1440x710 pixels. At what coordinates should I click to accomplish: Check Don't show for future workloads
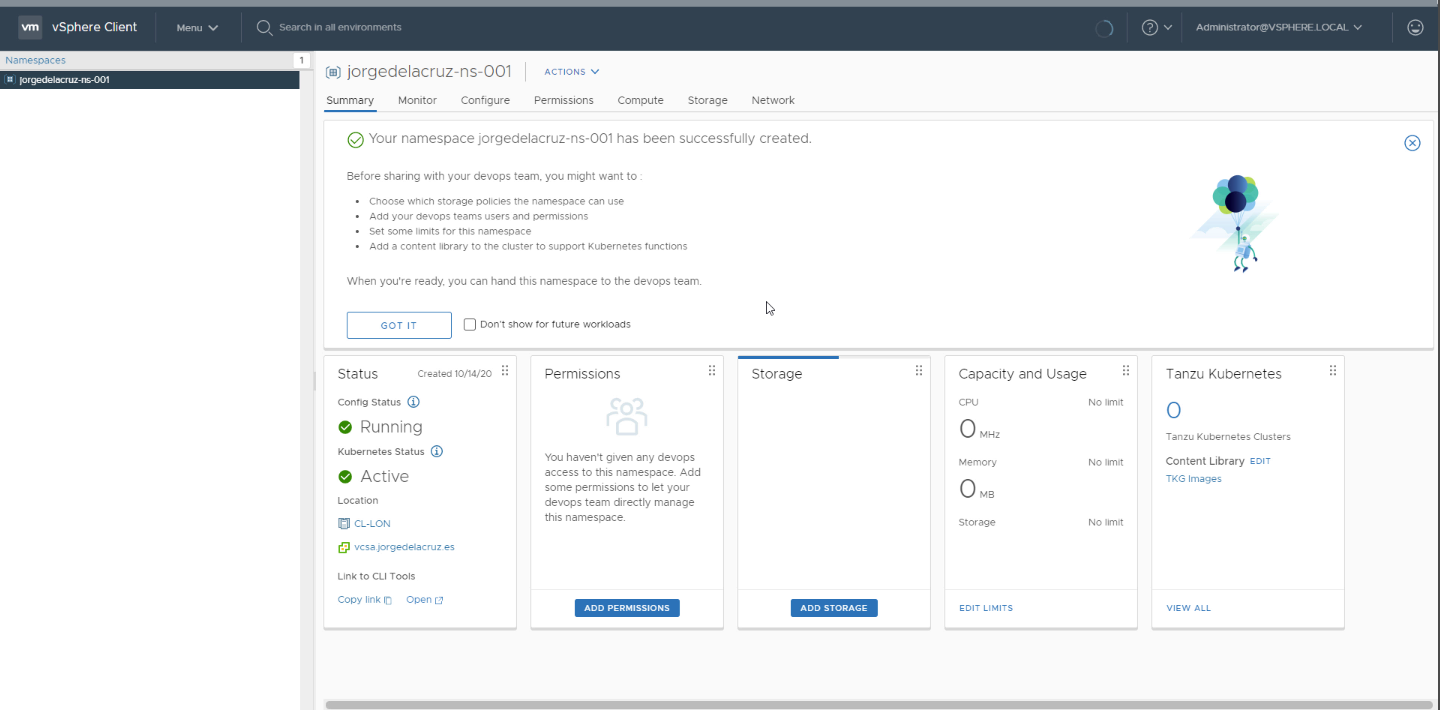(x=470, y=324)
